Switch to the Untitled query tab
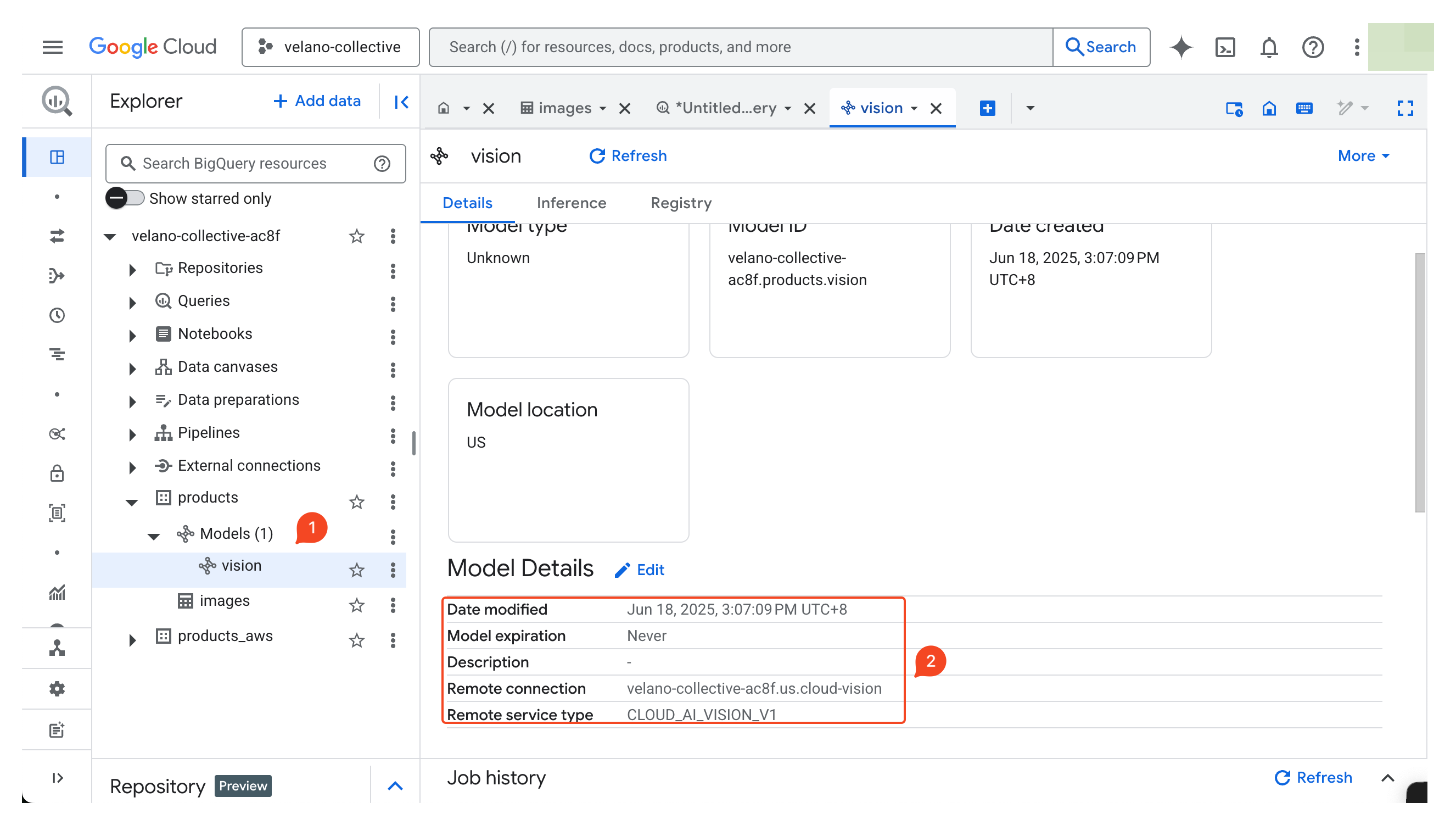The width and height of the screenshot is (1456, 825). pyautogui.click(x=716, y=108)
